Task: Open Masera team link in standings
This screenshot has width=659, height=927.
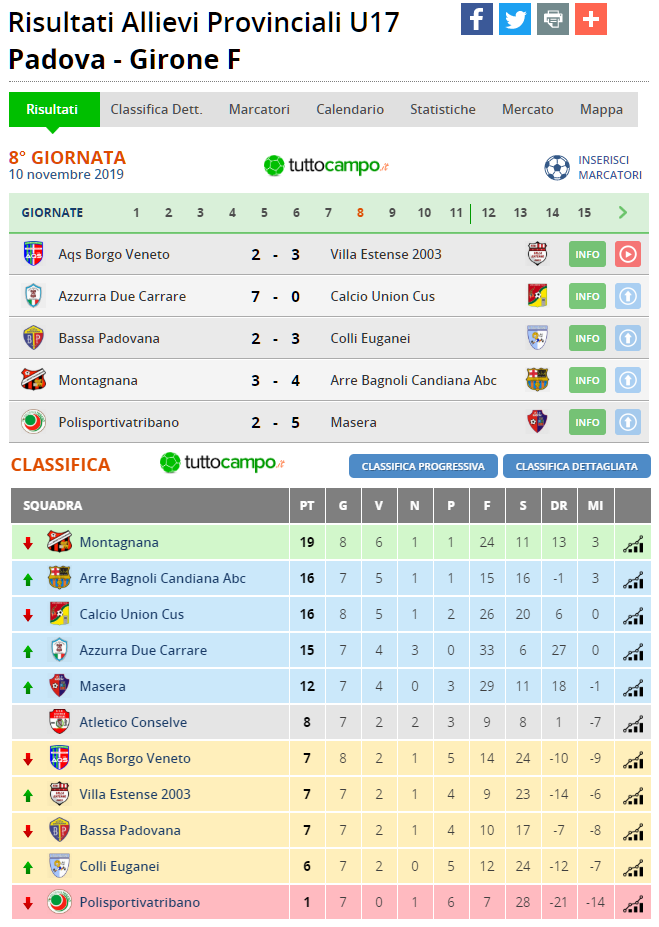Action: (x=102, y=686)
